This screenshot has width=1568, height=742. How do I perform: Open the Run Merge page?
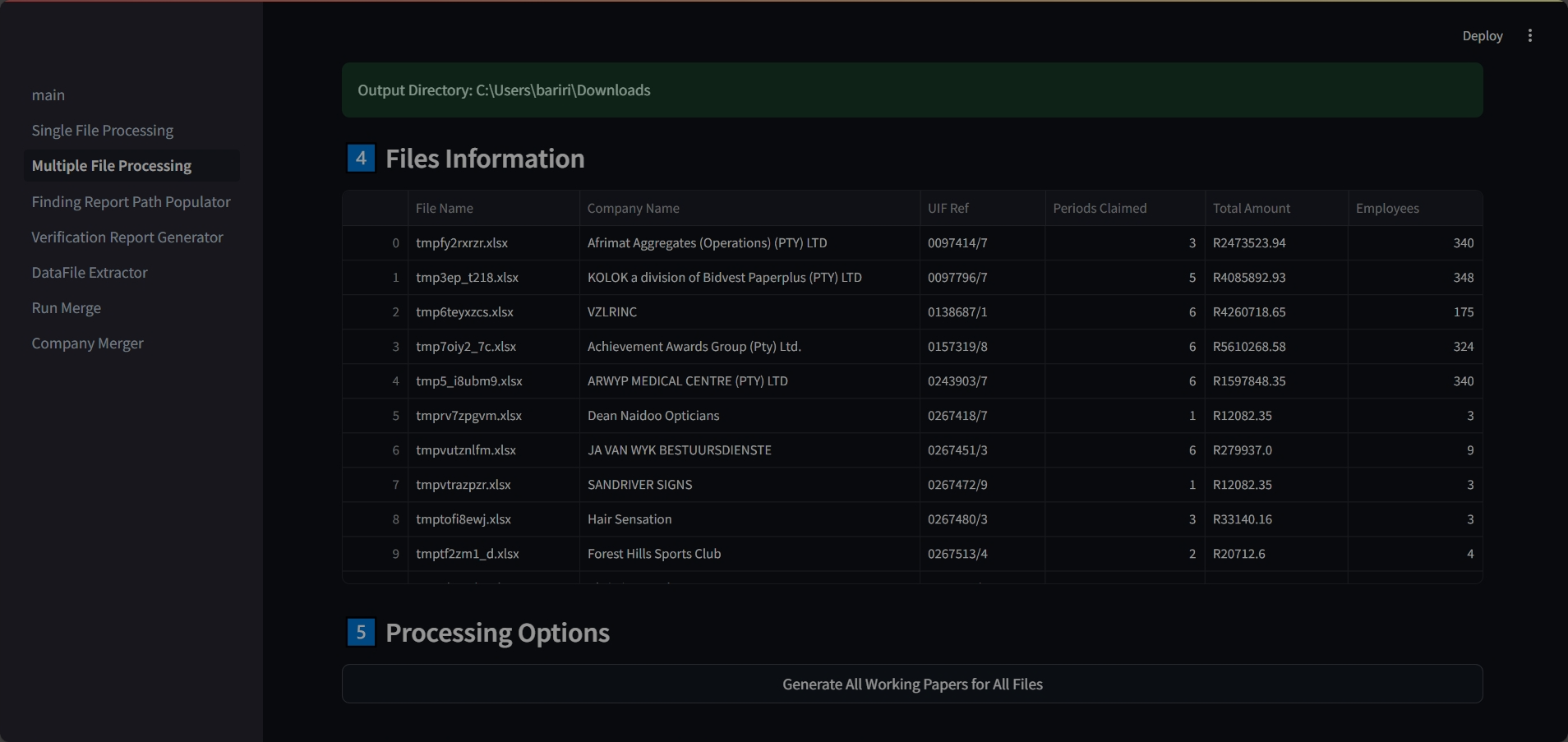coord(131,308)
